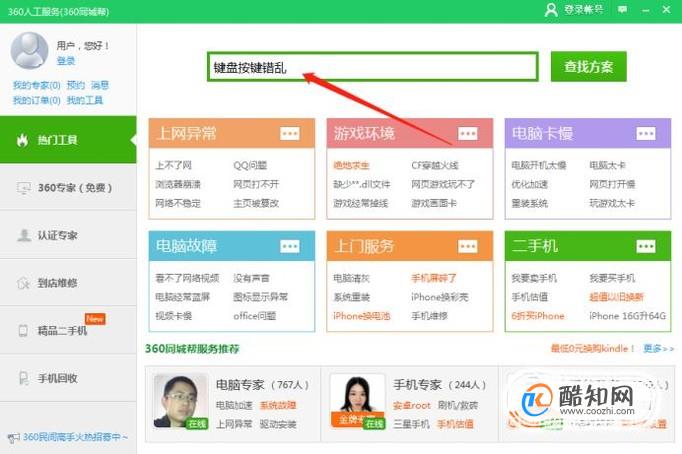Click the iPhone 16G升64G item
The height and width of the screenshot is (454, 682).
click(628, 316)
